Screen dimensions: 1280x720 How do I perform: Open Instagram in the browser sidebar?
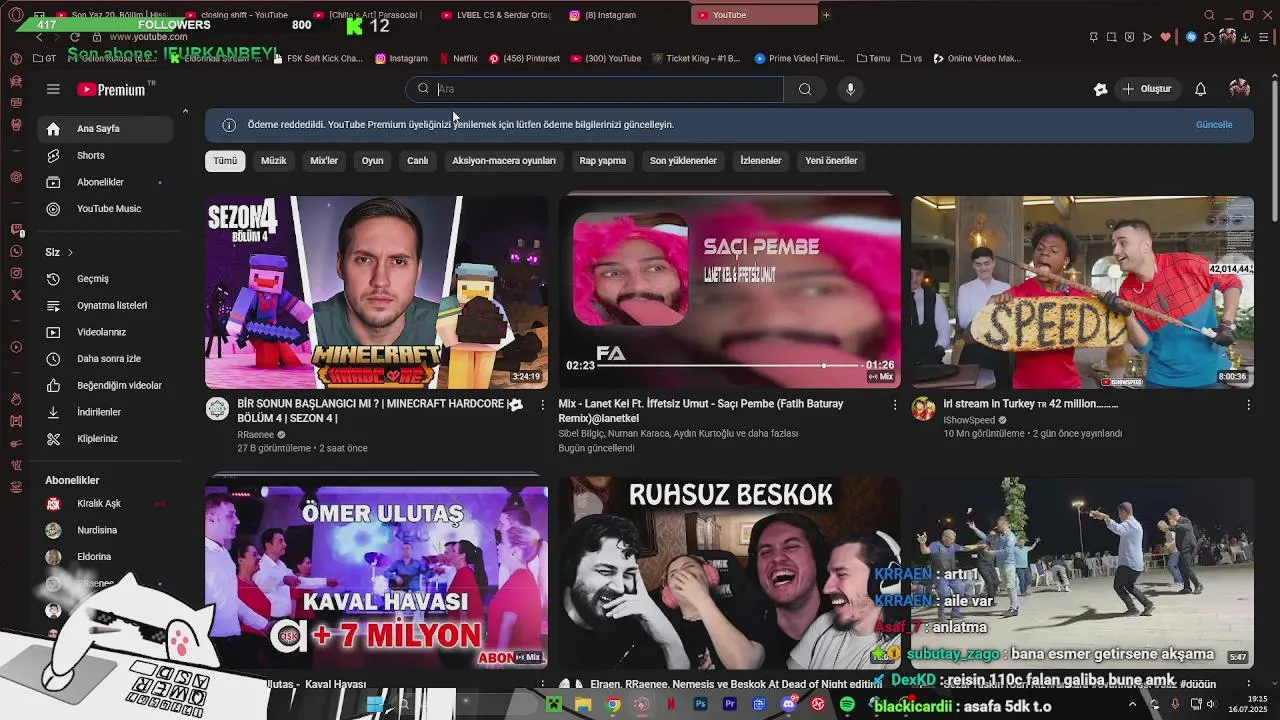pos(16,273)
